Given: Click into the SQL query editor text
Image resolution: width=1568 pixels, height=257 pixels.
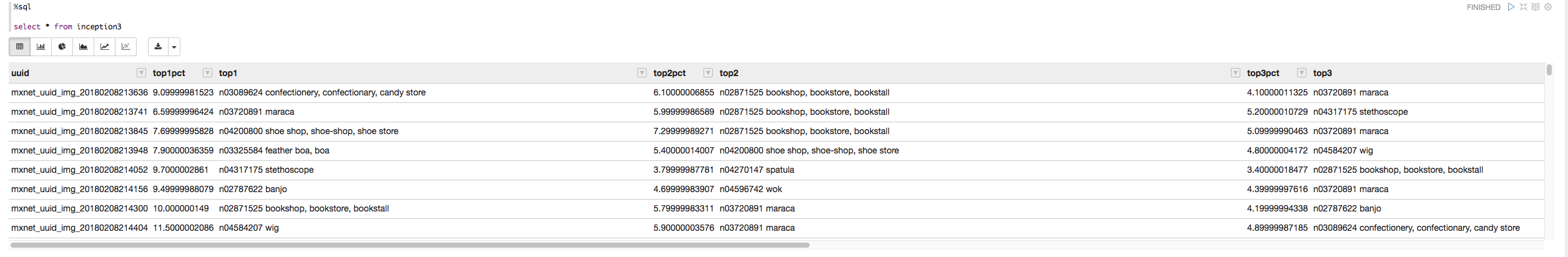Looking at the screenshot, I should (67, 27).
